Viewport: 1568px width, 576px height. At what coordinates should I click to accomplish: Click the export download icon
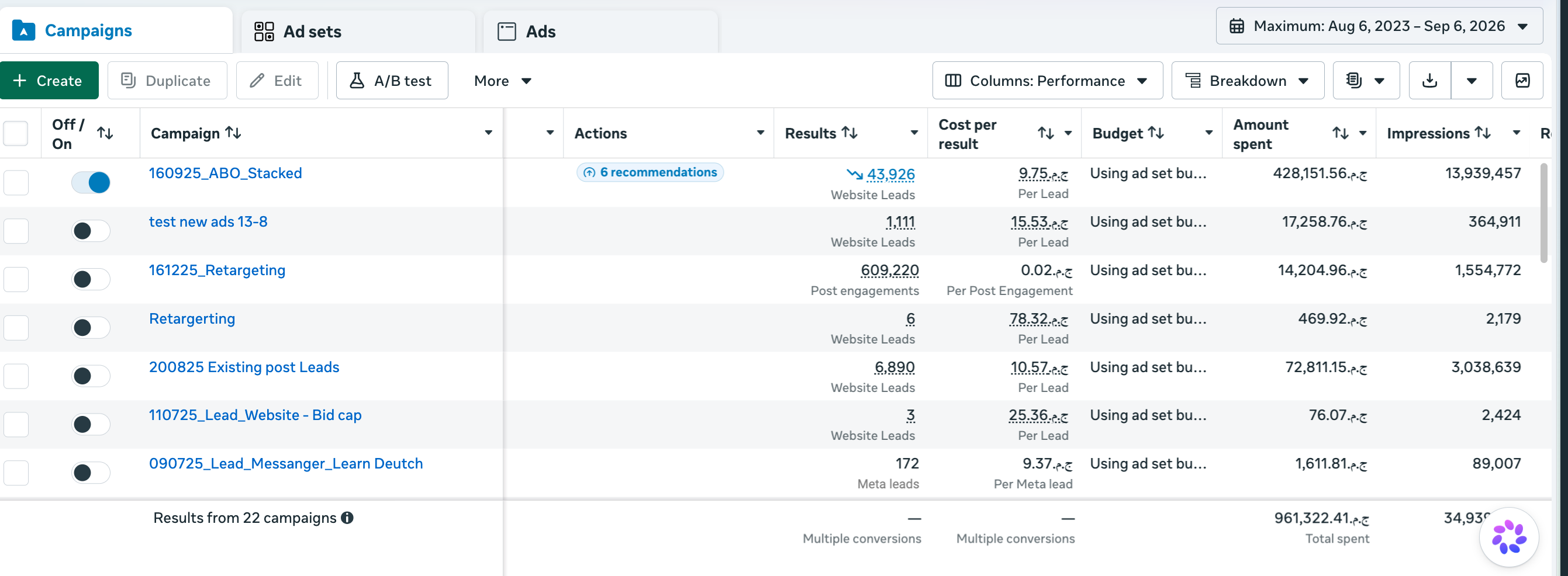pos(1430,80)
